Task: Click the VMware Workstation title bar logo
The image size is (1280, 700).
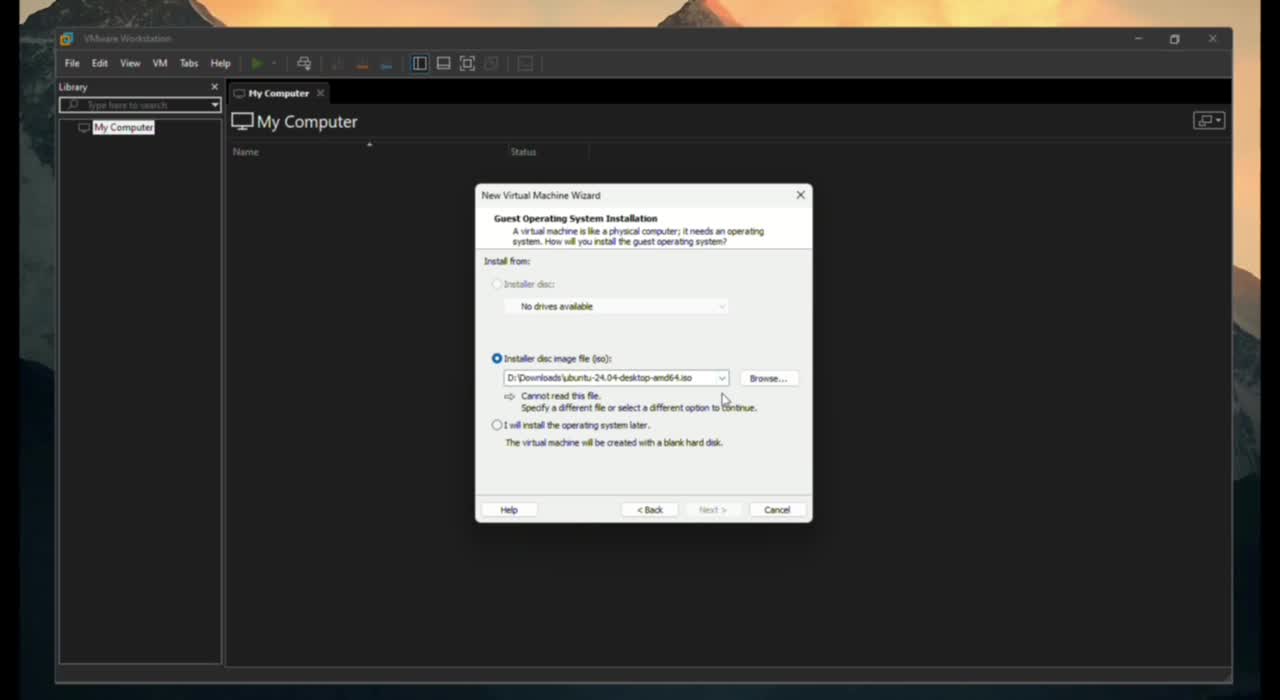Action: (67, 39)
